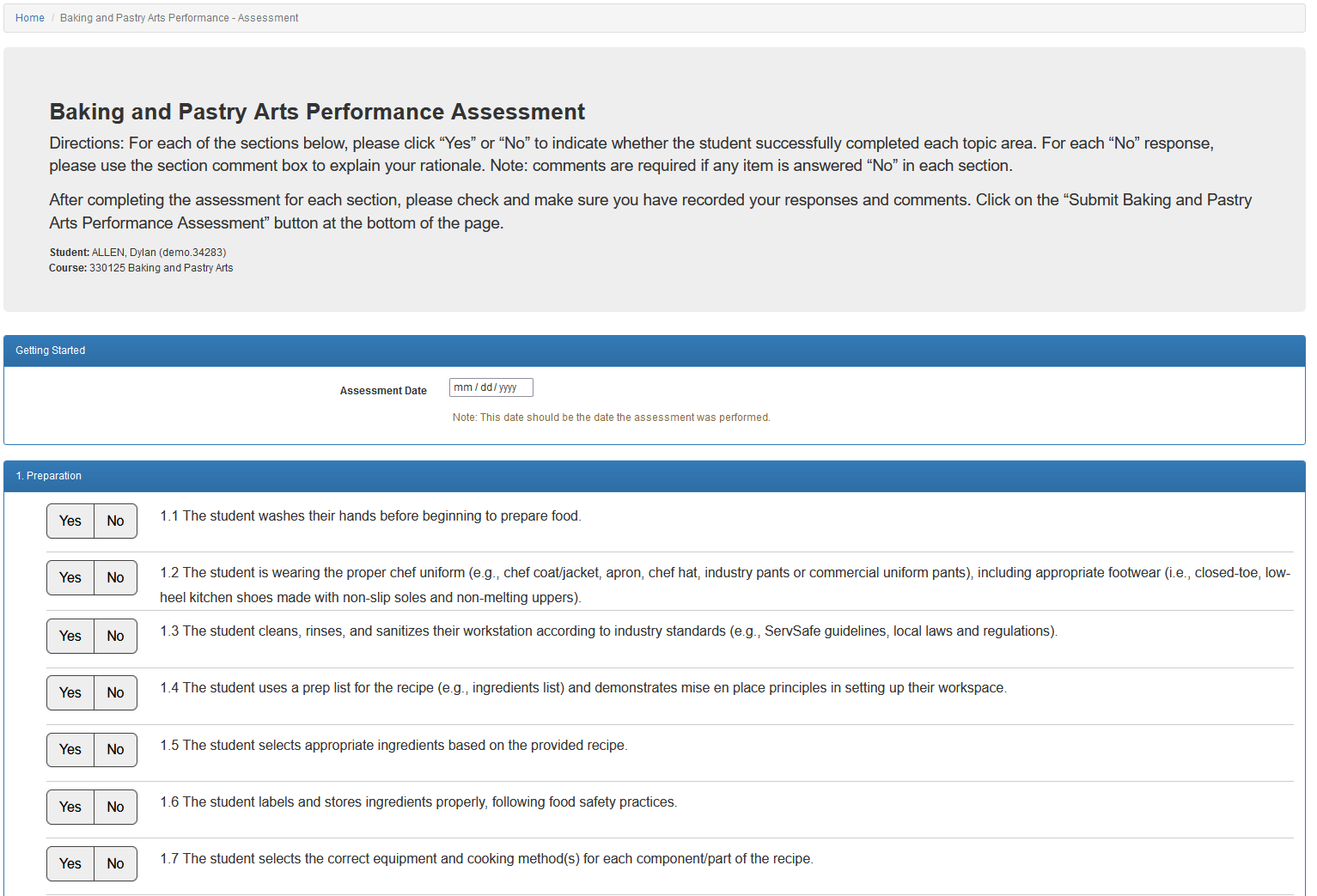The image size is (1317, 896).
Task: Click text of item 1.3 cleans, rinses, sanitizes
Action: tap(608, 631)
